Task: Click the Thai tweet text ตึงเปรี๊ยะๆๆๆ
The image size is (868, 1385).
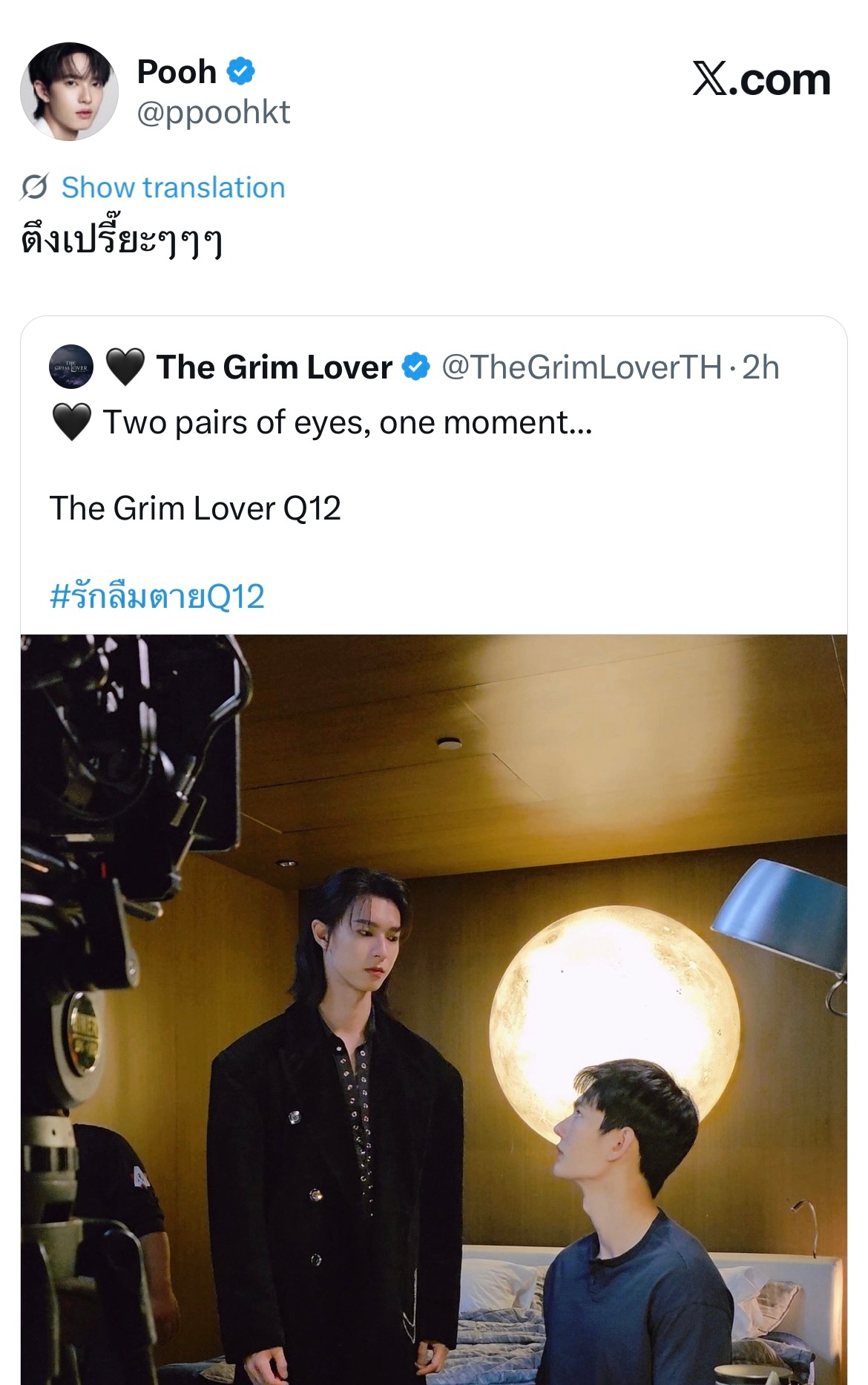Action: [122, 241]
